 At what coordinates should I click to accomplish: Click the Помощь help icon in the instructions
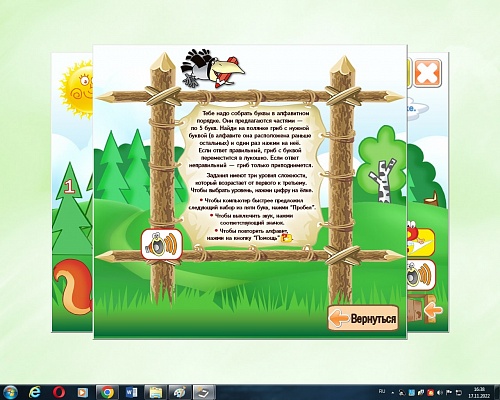point(287,238)
